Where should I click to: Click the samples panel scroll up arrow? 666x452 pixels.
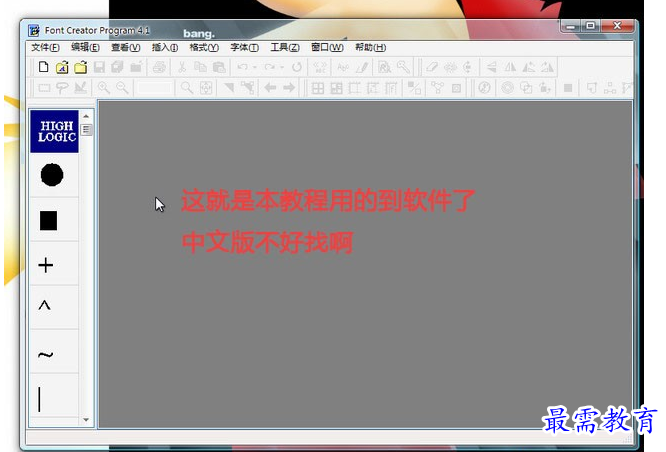click(x=86, y=116)
